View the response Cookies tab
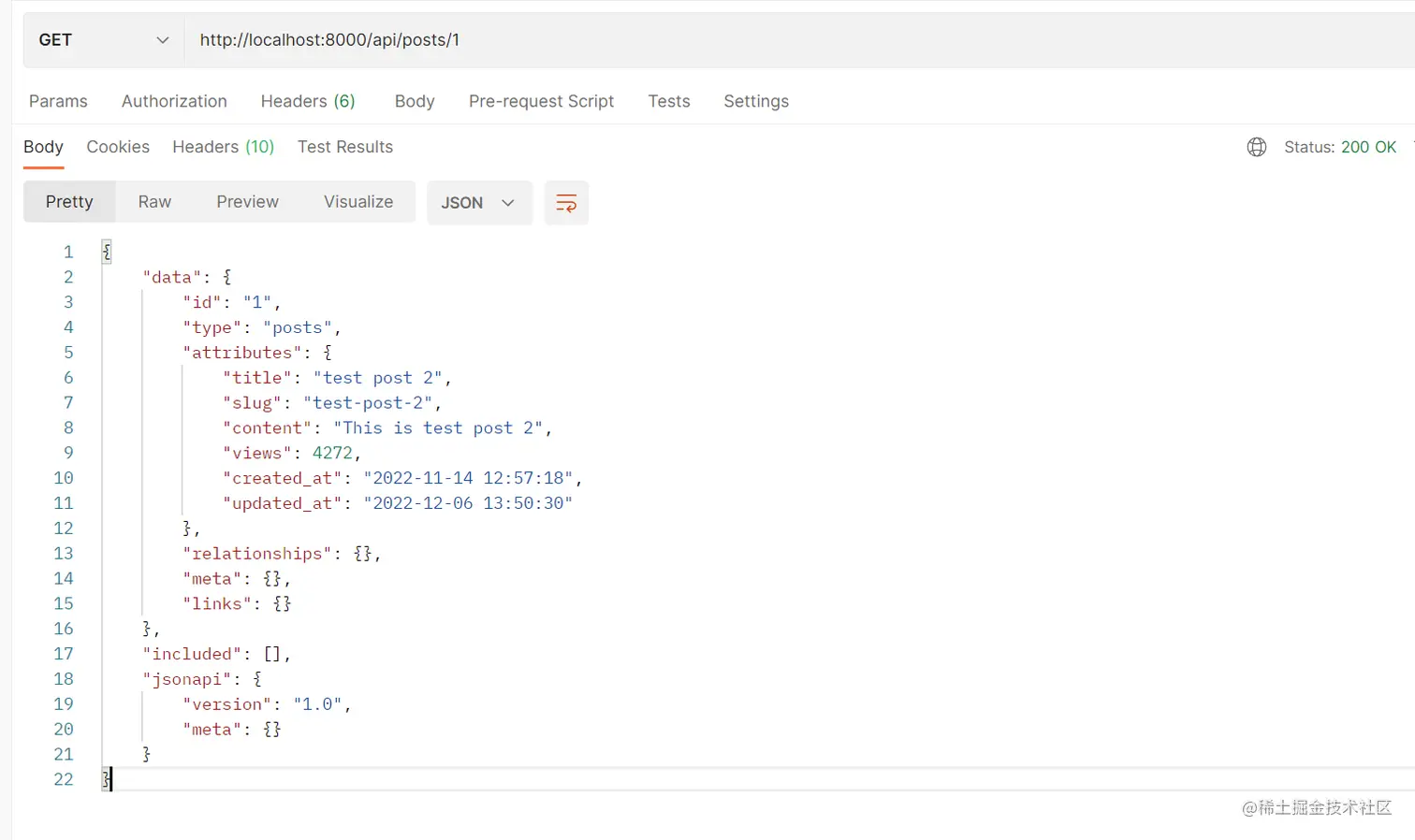This screenshot has width=1415, height=840. (x=118, y=147)
